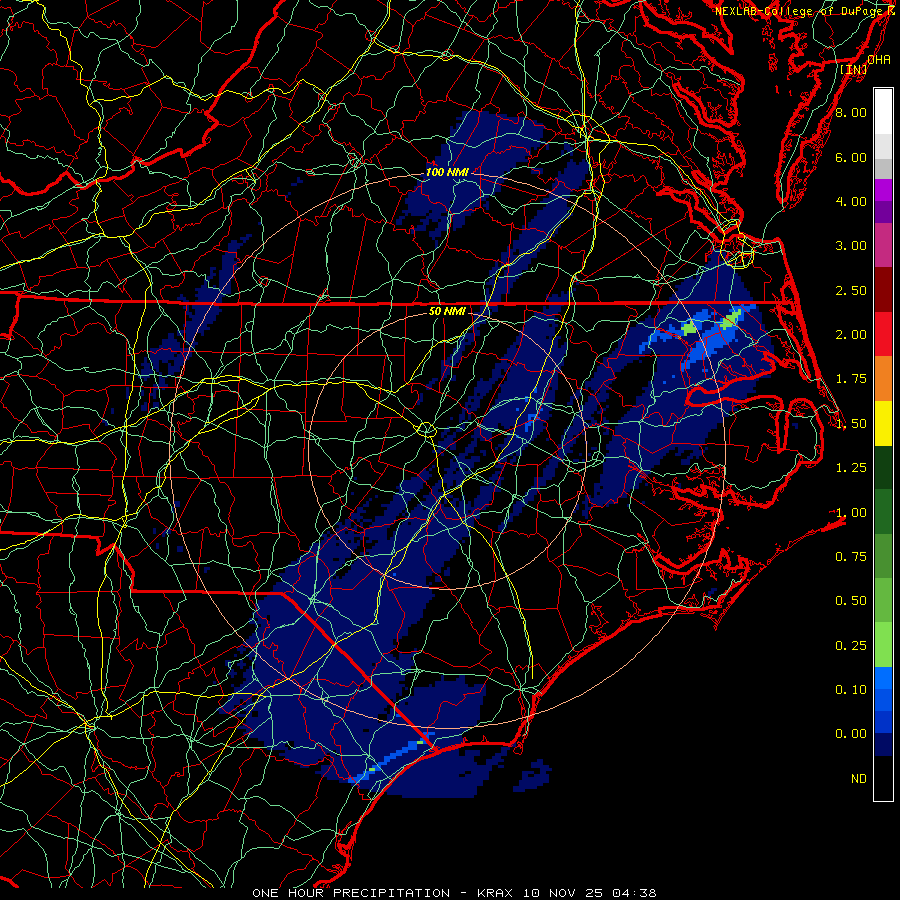Click the '8.00' legend label
900x900 pixels.
point(851,112)
